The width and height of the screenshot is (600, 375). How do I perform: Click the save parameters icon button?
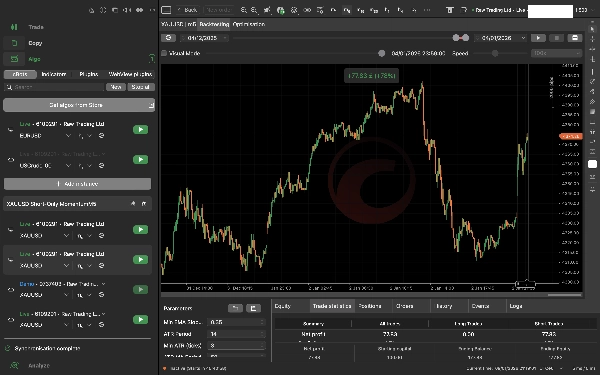(253, 308)
